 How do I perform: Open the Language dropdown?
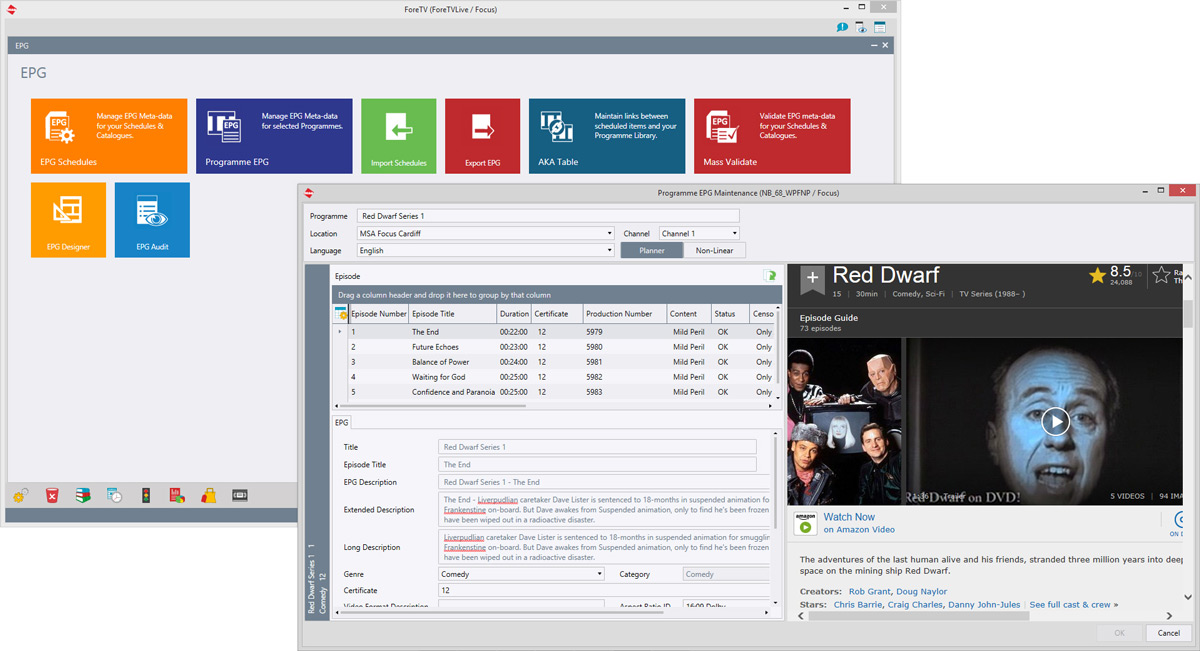tap(609, 251)
